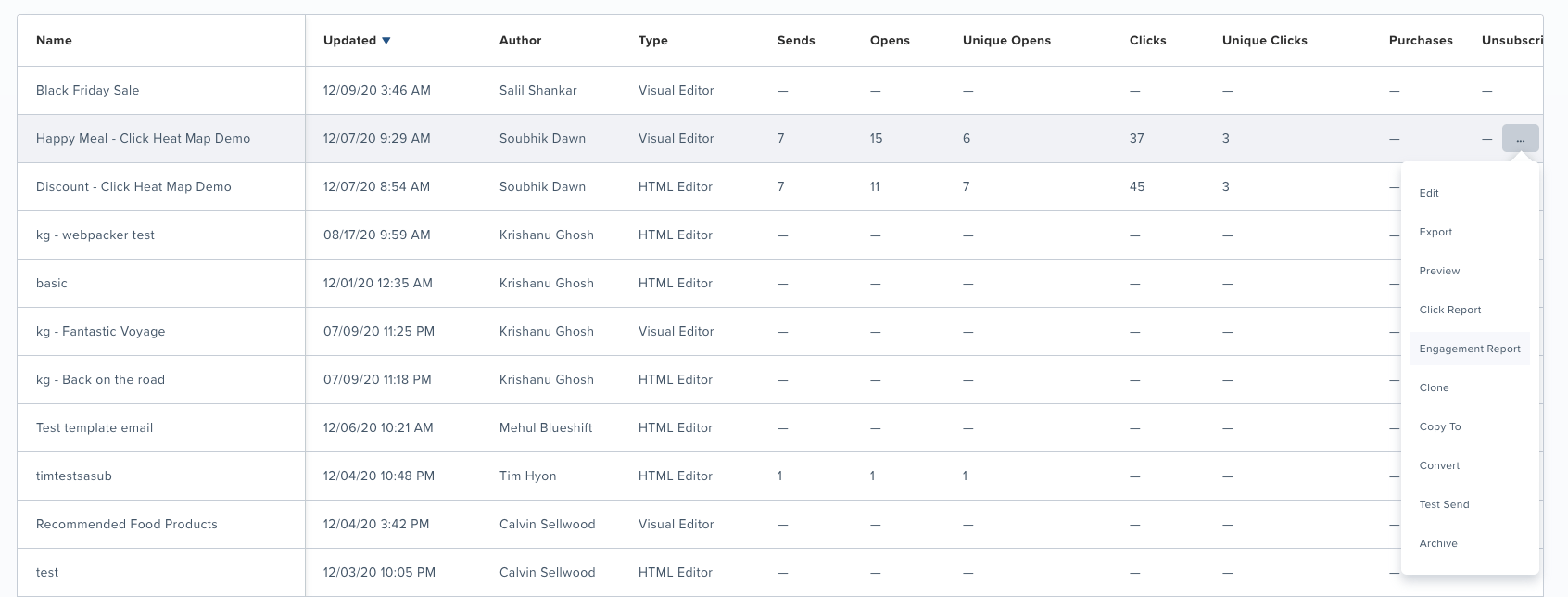The image size is (1568, 597).
Task: Open the Click Report option
Action: coord(1449,310)
